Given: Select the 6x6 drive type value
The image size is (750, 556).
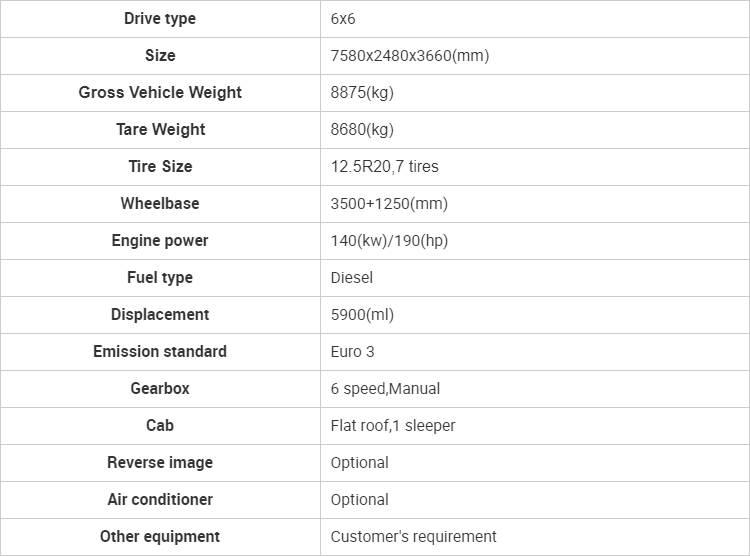Looking at the screenshot, I should (342, 19).
